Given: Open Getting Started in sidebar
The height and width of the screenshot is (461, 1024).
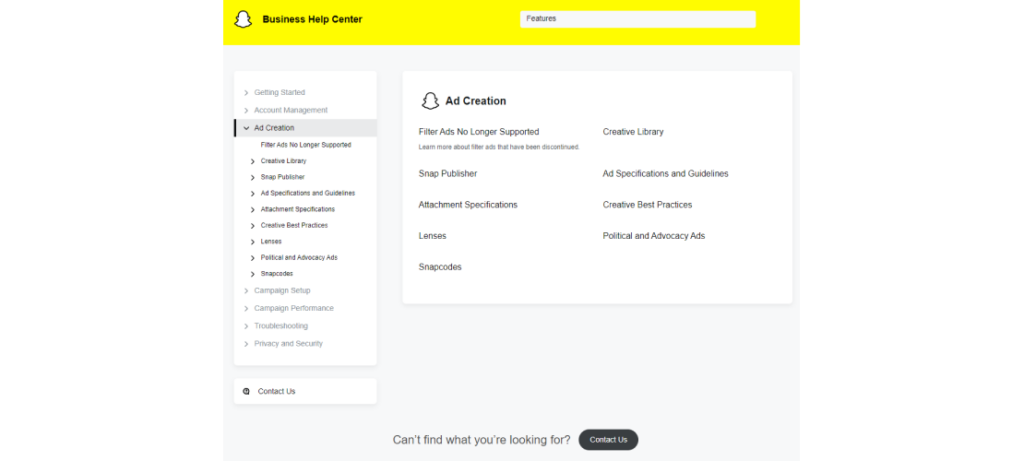Looking at the screenshot, I should coord(280,93).
